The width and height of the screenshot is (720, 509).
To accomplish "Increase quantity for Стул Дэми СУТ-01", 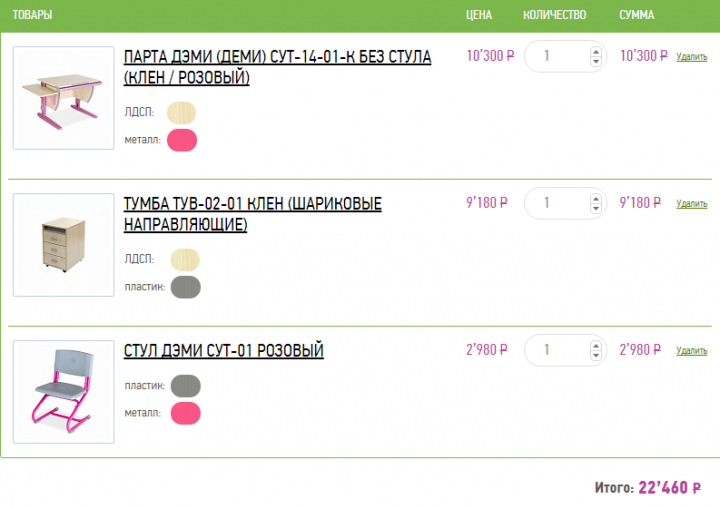I will (597, 344).
